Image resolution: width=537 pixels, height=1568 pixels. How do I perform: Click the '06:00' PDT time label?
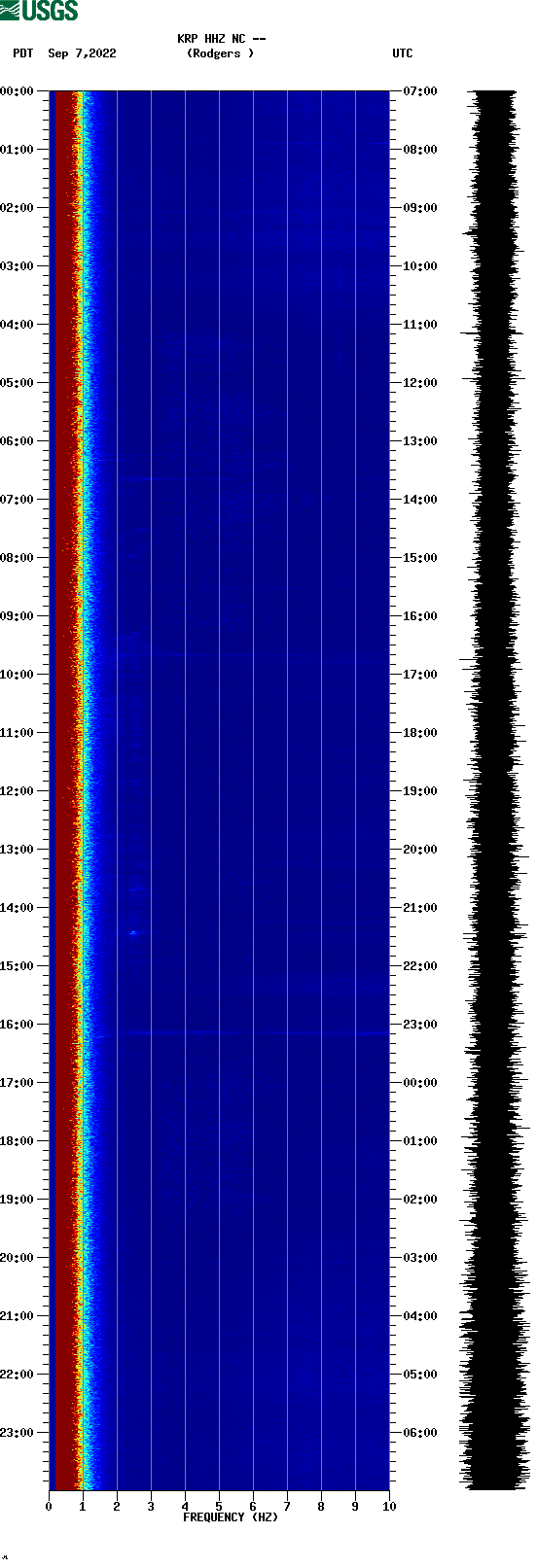coord(17,441)
